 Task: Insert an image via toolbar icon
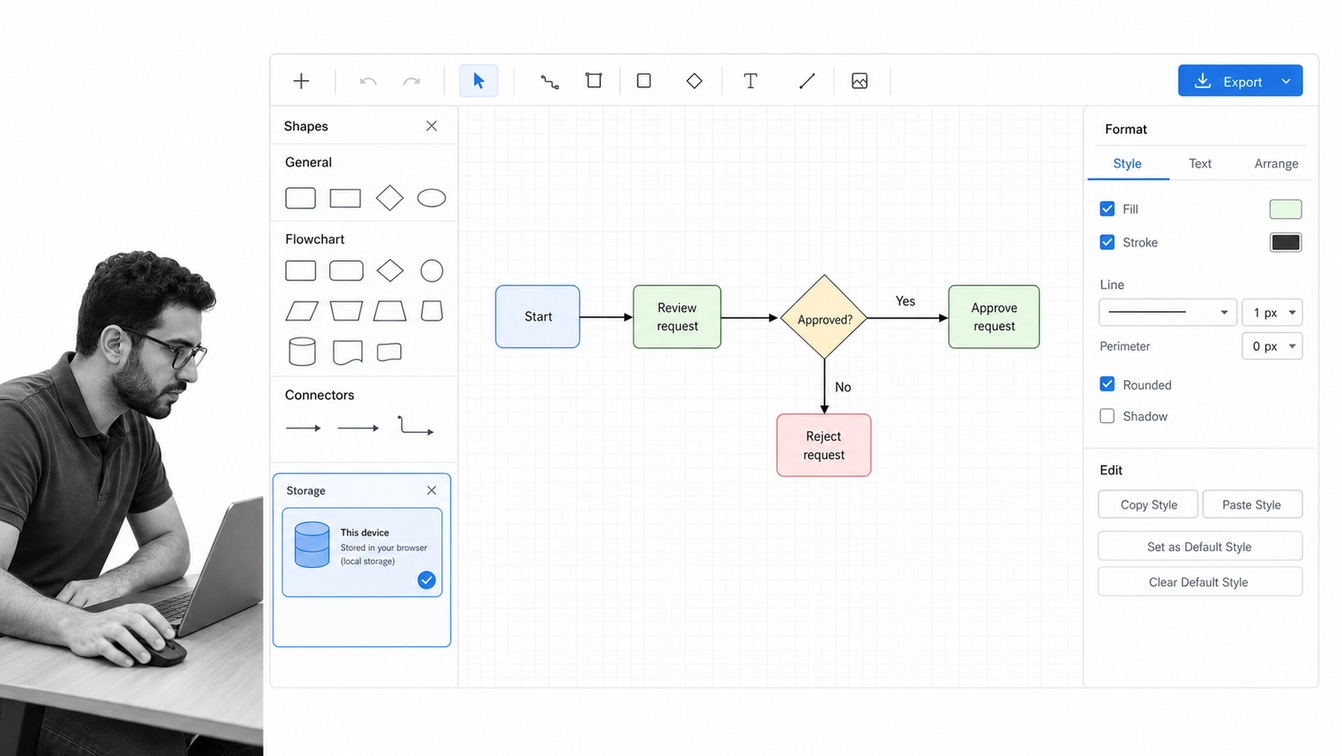(859, 81)
